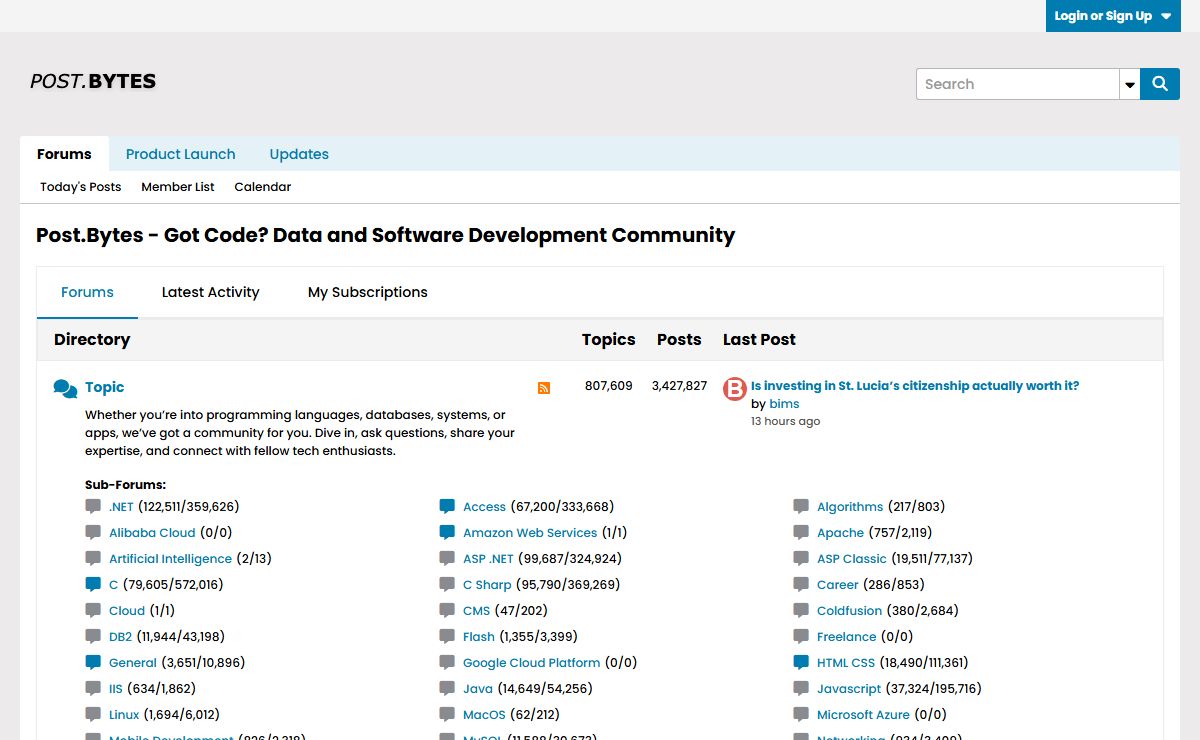This screenshot has height=740, width=1200.
Task: Click the Javascript sub-forum status icon
Action: click(x=801, y=689)
